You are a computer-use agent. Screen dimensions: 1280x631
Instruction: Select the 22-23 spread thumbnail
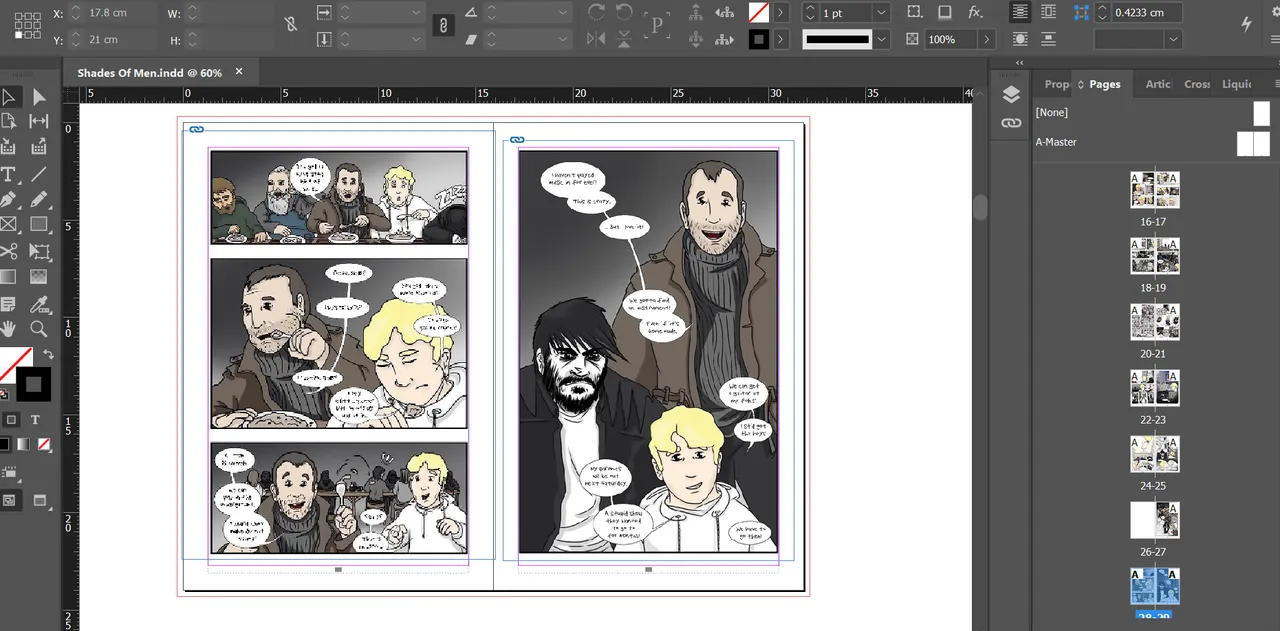(x=1155, y=387)
